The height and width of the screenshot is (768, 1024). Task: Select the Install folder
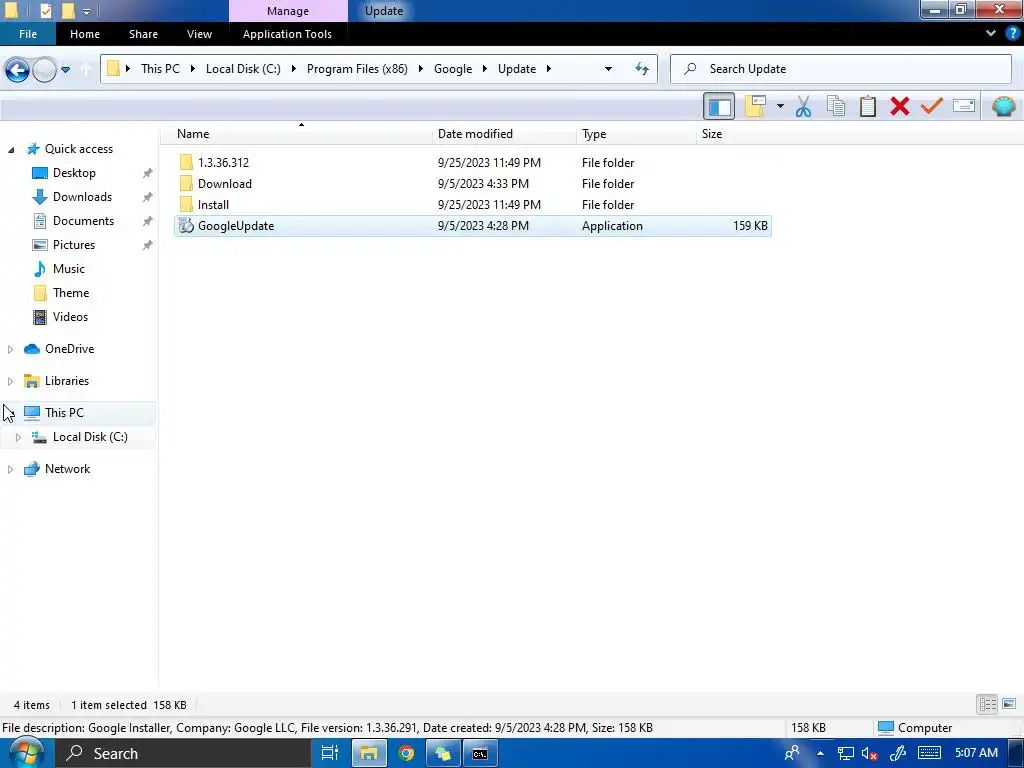tap(473, 204)
